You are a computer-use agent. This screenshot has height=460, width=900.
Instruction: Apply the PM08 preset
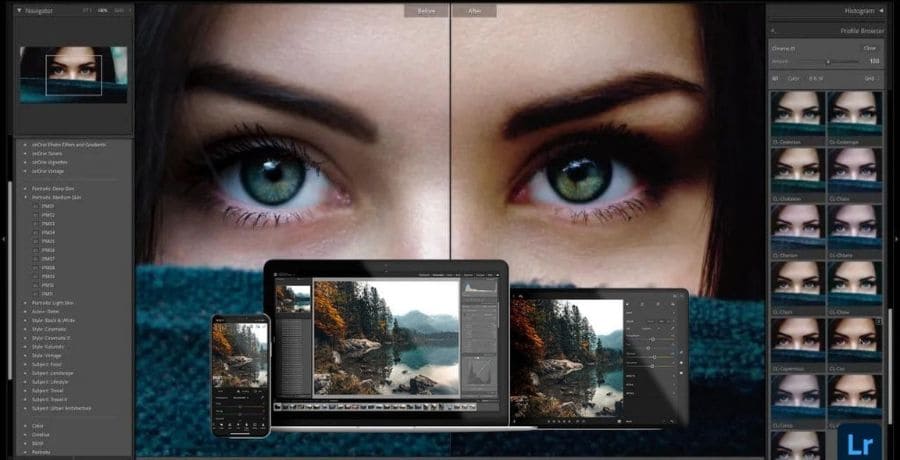coord(48,268)
